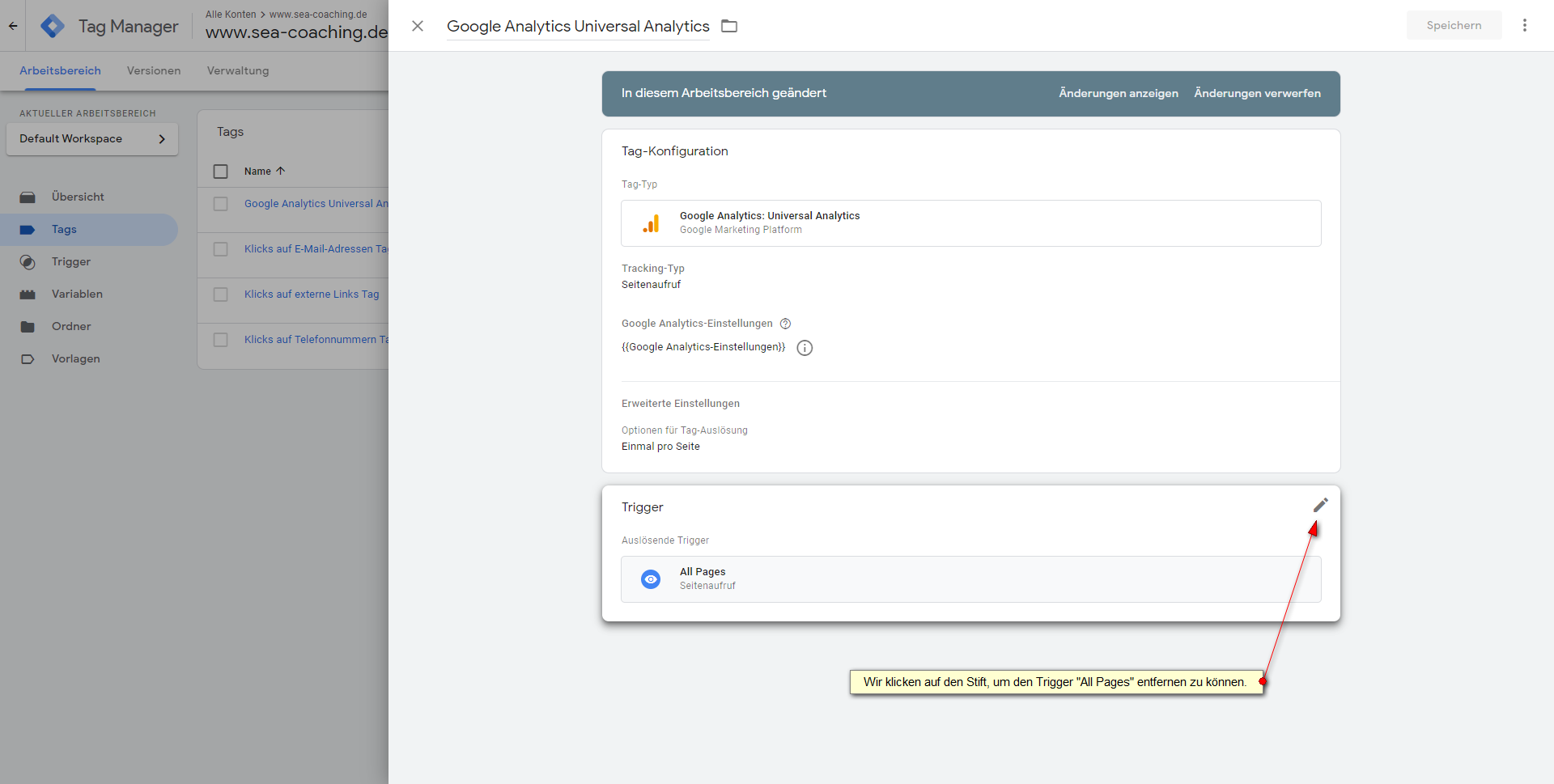Open the folder icon next to tag name
1554x784 pixels.
pyautogui.click(x=729, y=26)
